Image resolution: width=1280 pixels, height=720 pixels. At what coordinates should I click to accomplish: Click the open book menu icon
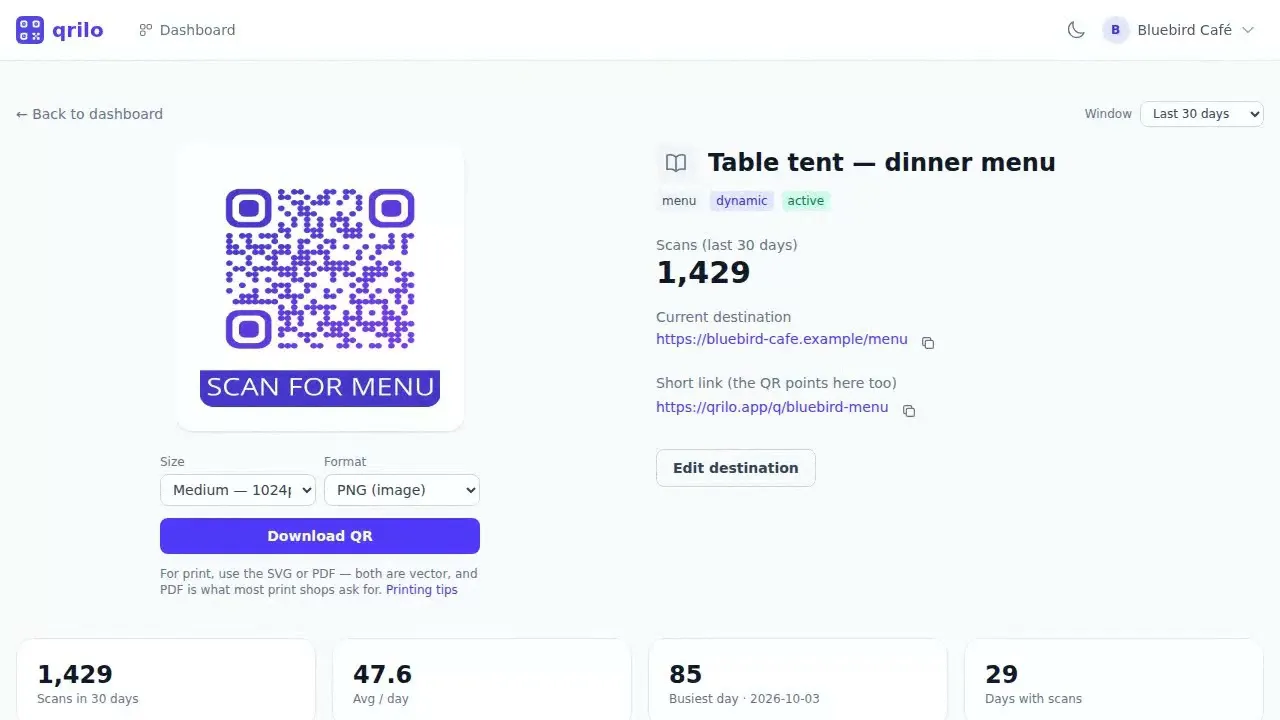[676, 163]
